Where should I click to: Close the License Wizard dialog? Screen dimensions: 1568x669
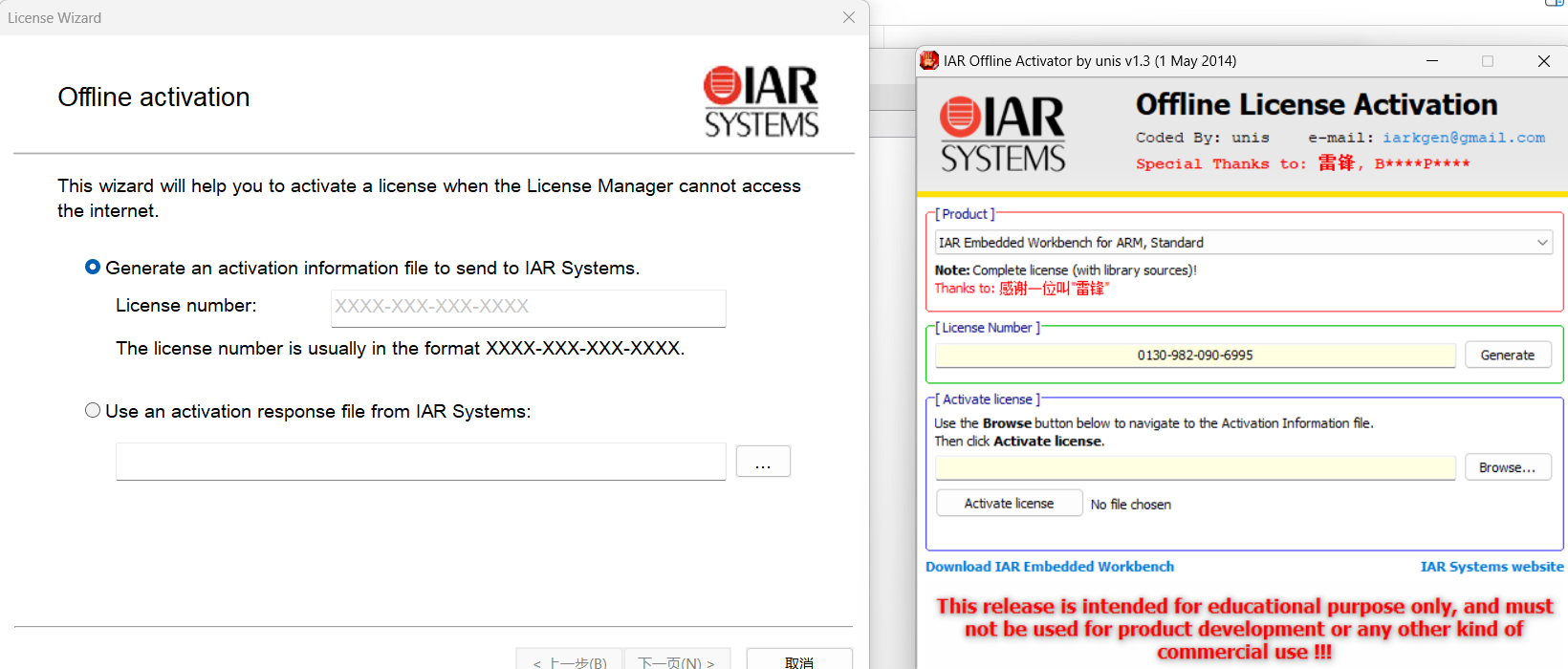[849, 17]
